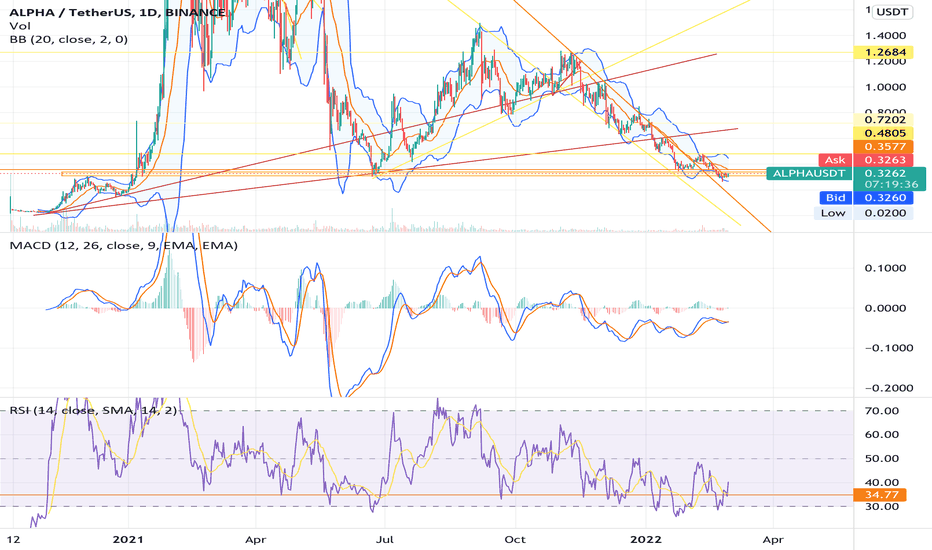Click the 2021 date on time axis

click(x=128, y=539)
